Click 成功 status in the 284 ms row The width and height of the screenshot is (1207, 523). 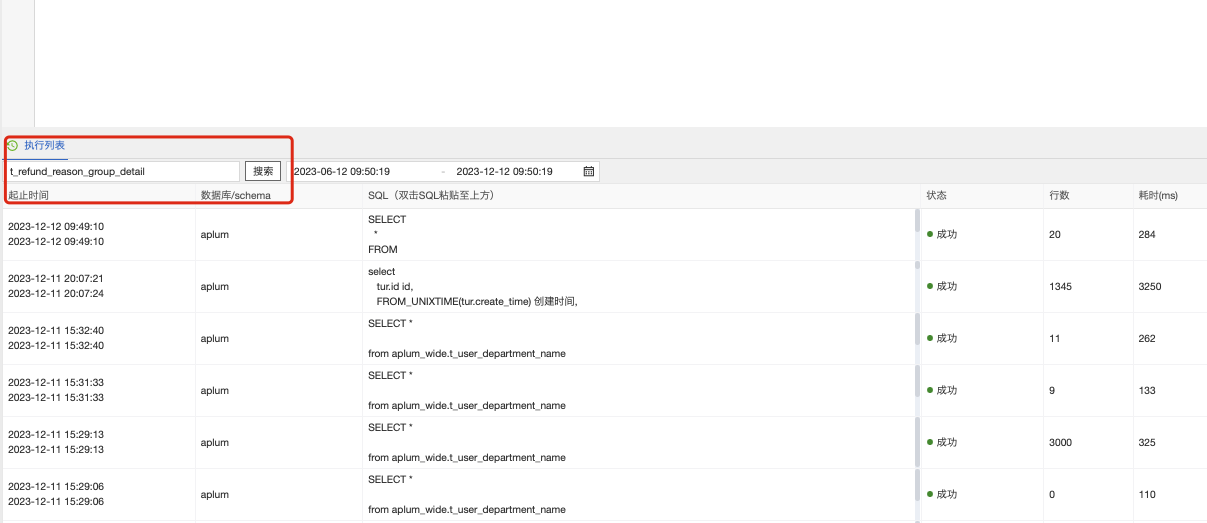pyautogui.click(x=942, y=234)
